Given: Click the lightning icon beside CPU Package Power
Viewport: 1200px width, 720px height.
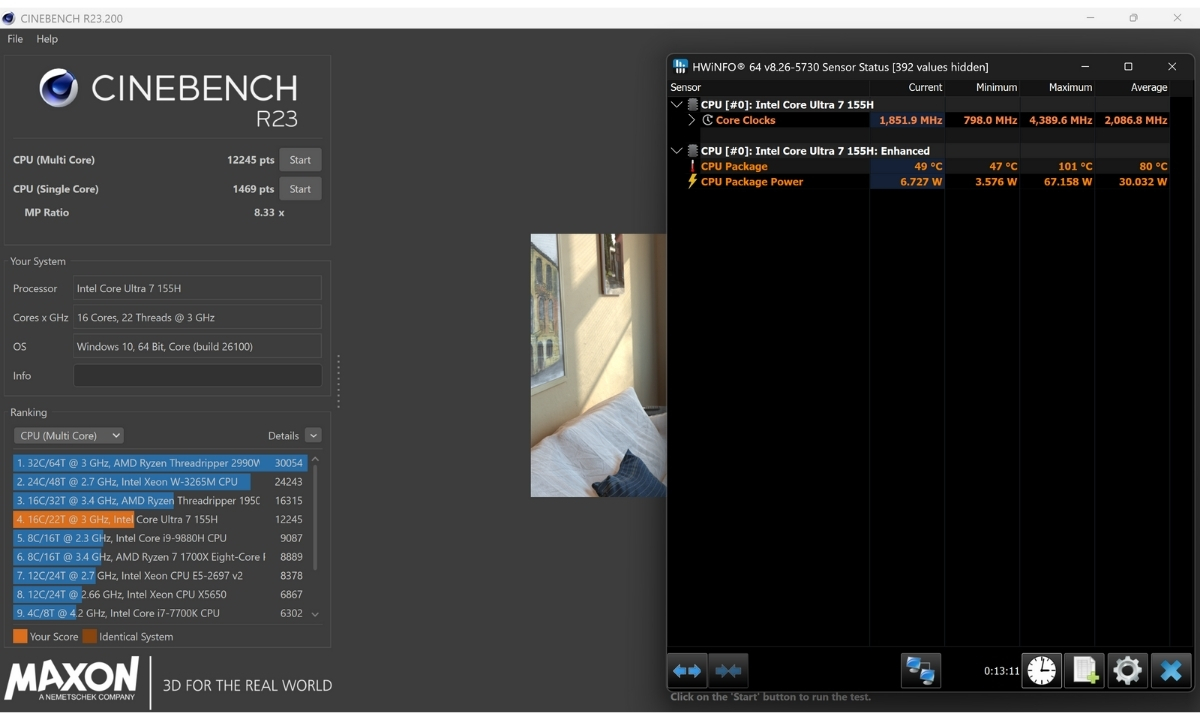Looking at the screenshot, I should [x=691, y=182].
